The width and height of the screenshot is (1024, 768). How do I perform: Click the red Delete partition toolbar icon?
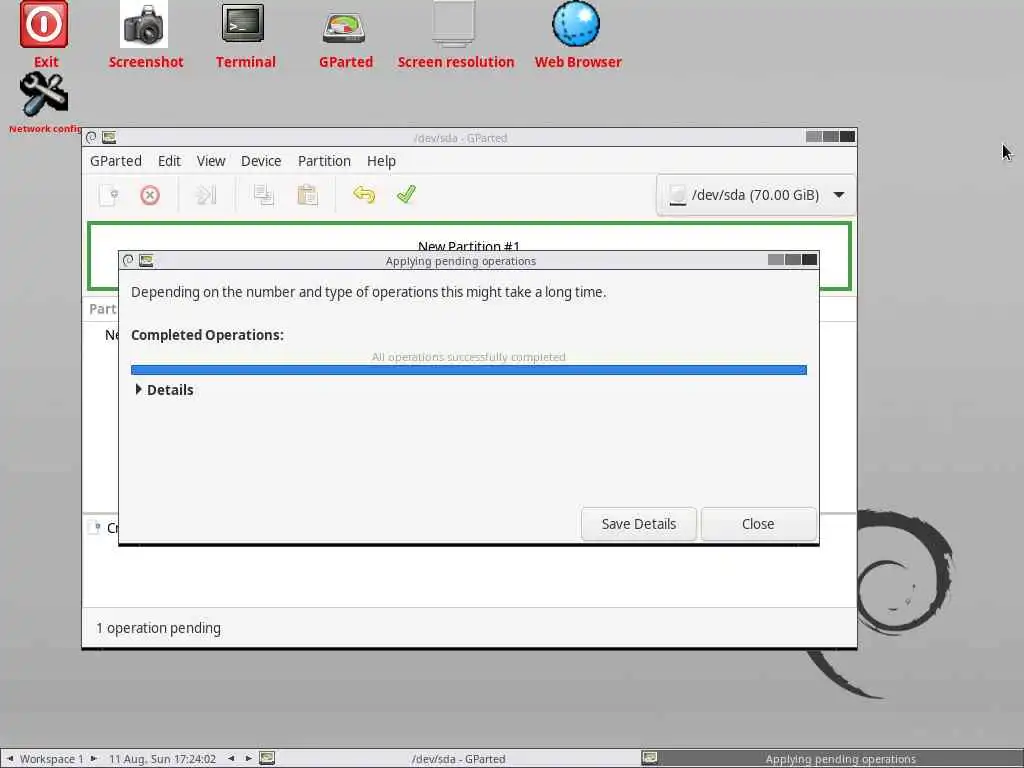[x=150, y=195]
